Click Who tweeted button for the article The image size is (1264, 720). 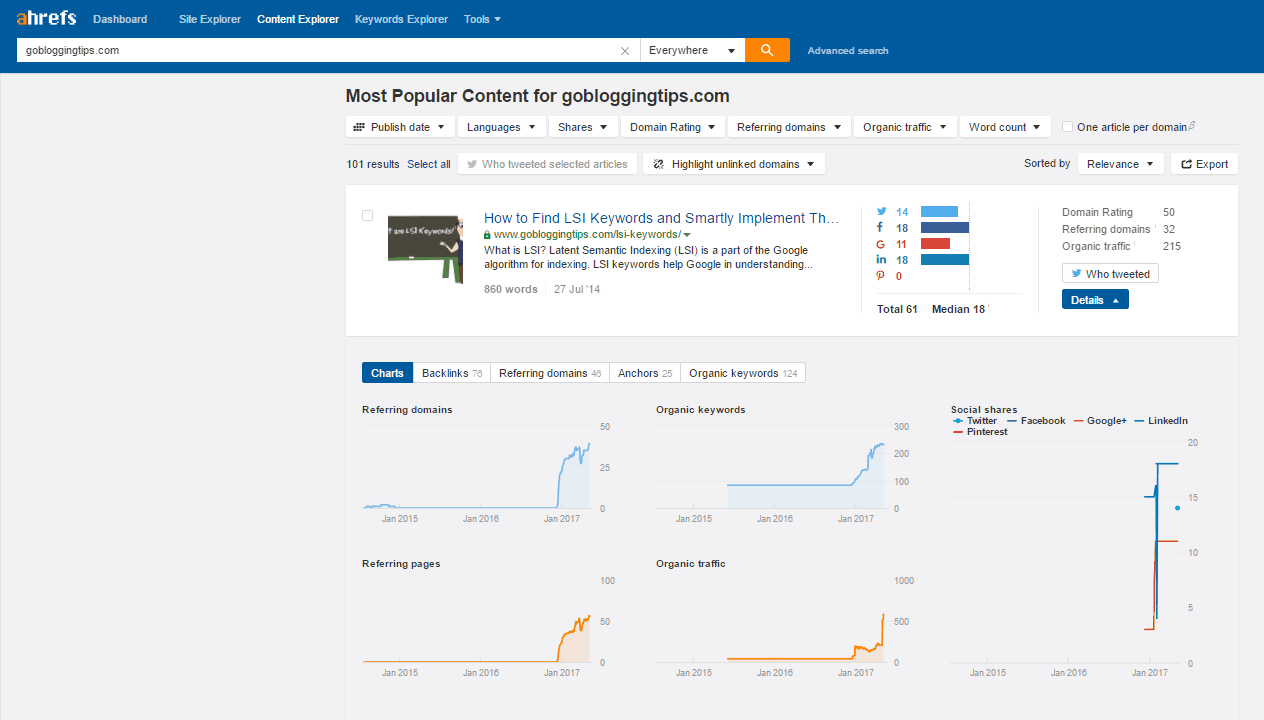click(1110, 274)
